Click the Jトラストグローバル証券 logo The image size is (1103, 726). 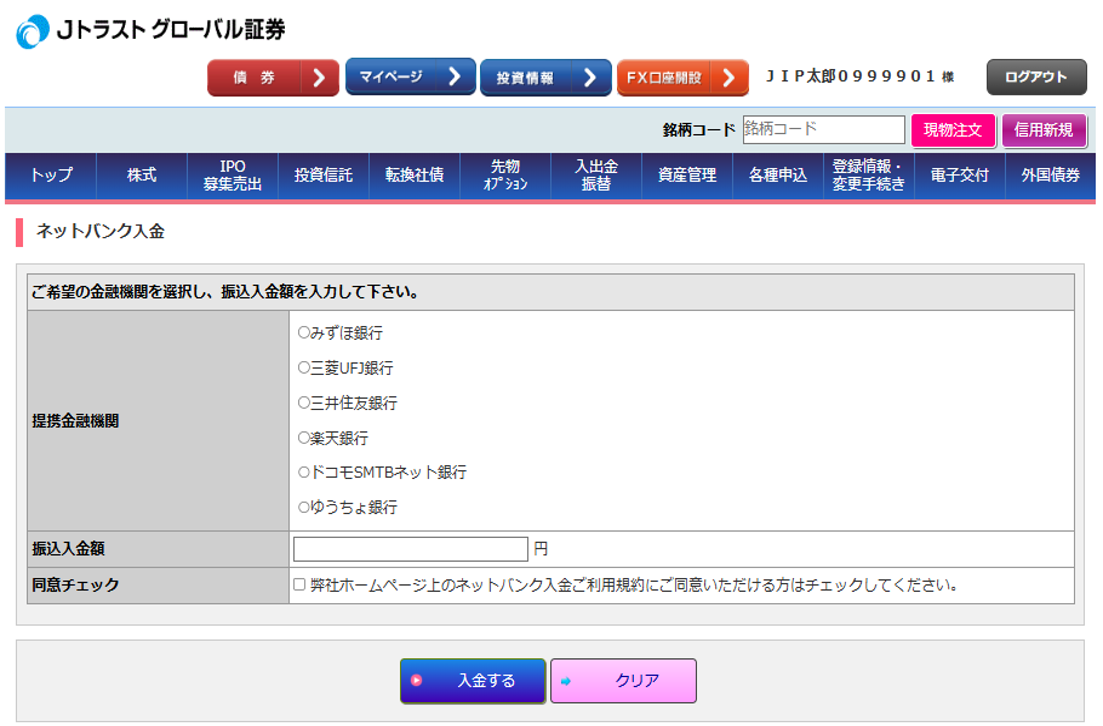151,31
